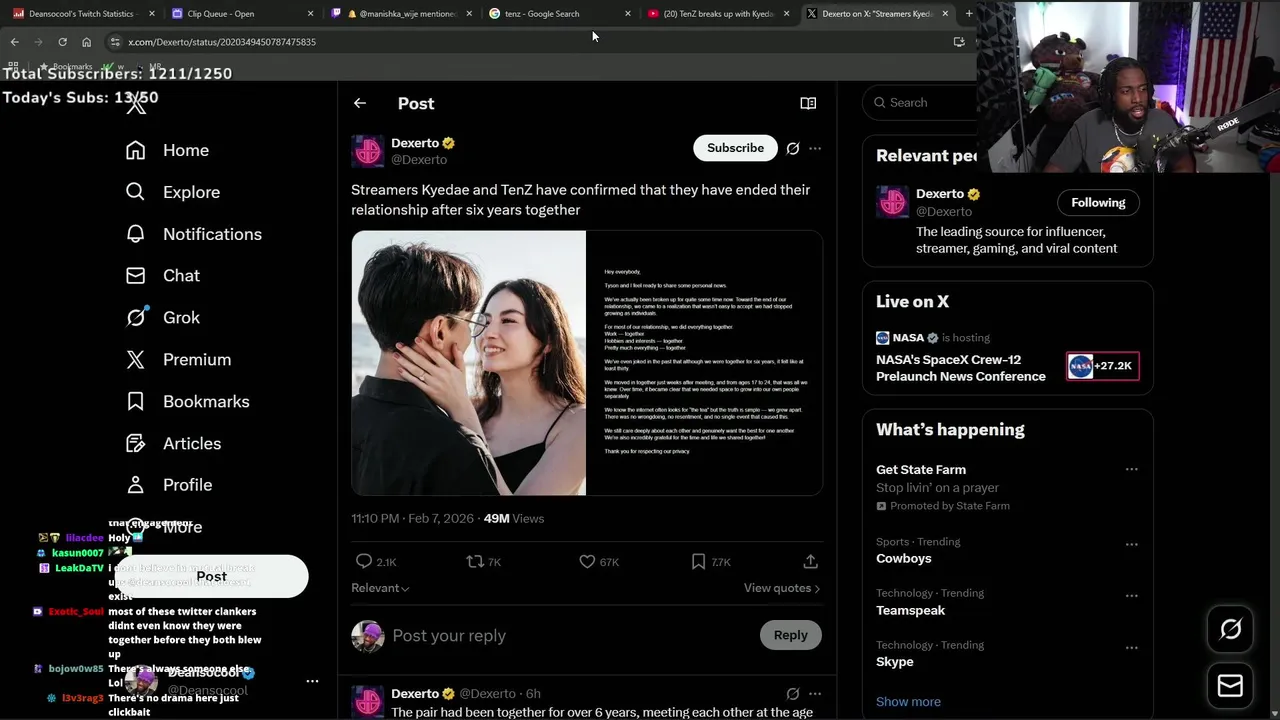This screenshot has height=720, width=1280.
Task: Open the couple photo in the post
Action: [x=468, y=363]
